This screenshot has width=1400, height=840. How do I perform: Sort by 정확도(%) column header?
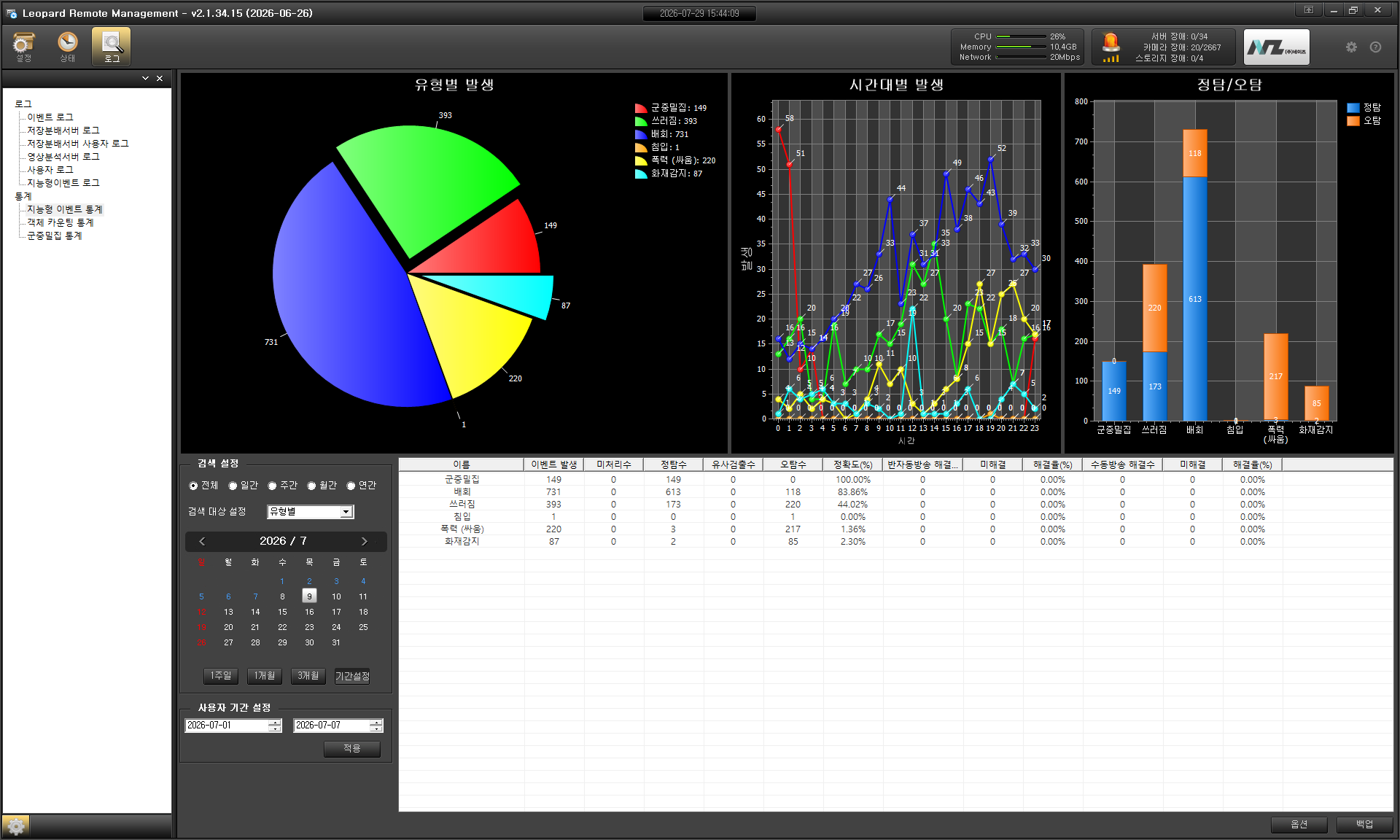[x=852, y=464]
